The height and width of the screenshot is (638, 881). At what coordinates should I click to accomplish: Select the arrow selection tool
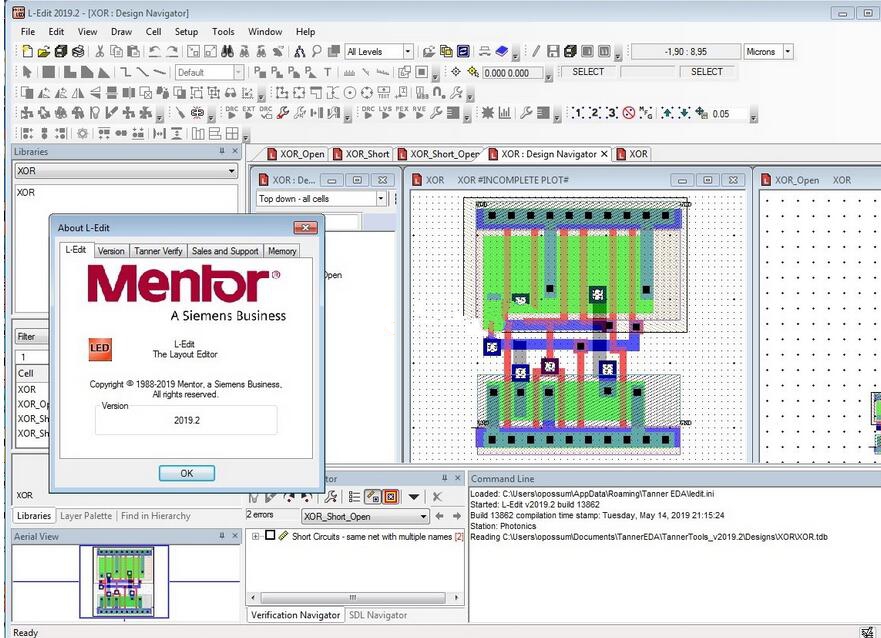pos(27,72)
